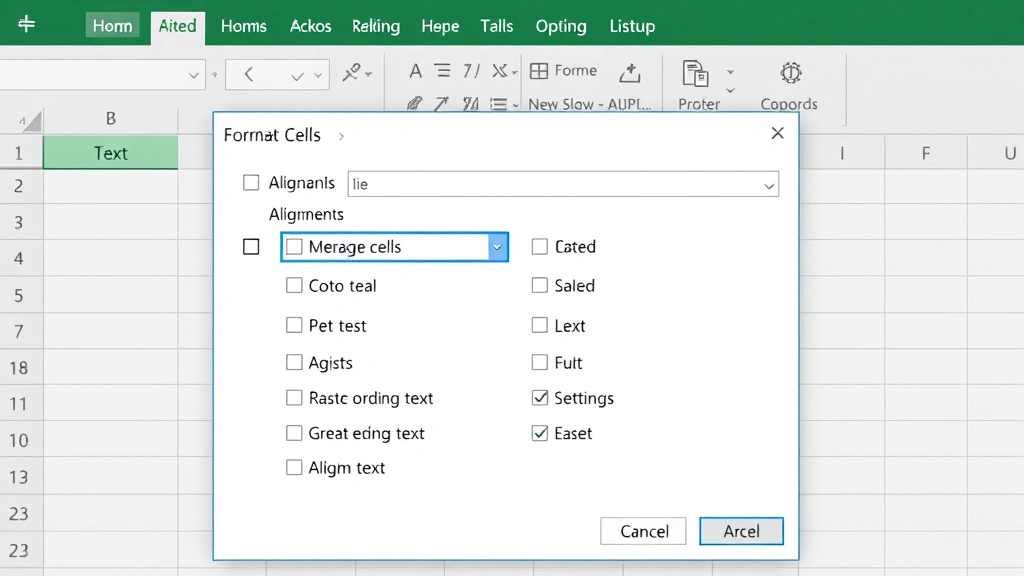
Task: Click the borders grid icon beside Forme
Action: pos(537,71)
